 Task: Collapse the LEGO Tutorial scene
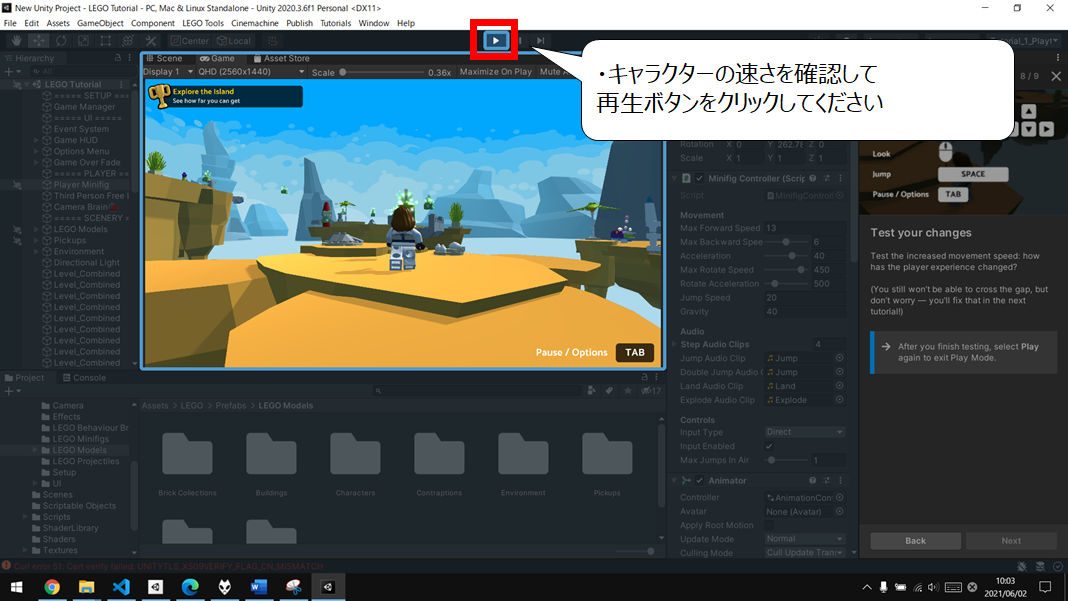coord(27,84)
